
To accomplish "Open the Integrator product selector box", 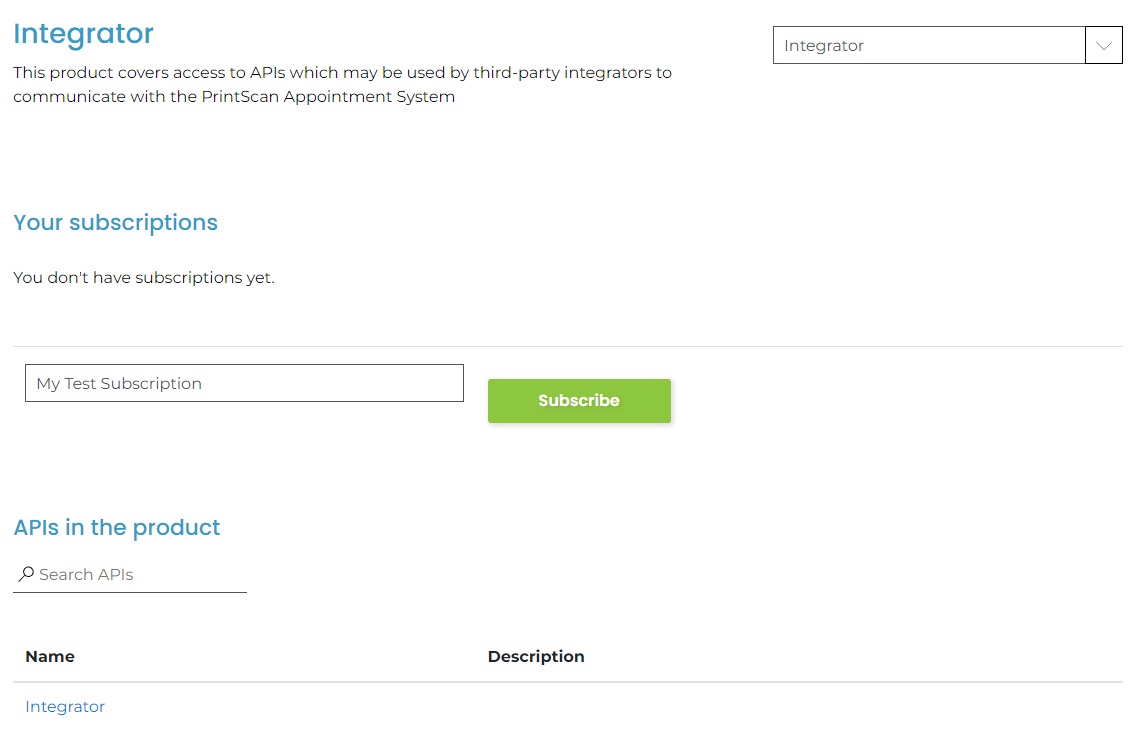I will [x=929, y=45].
